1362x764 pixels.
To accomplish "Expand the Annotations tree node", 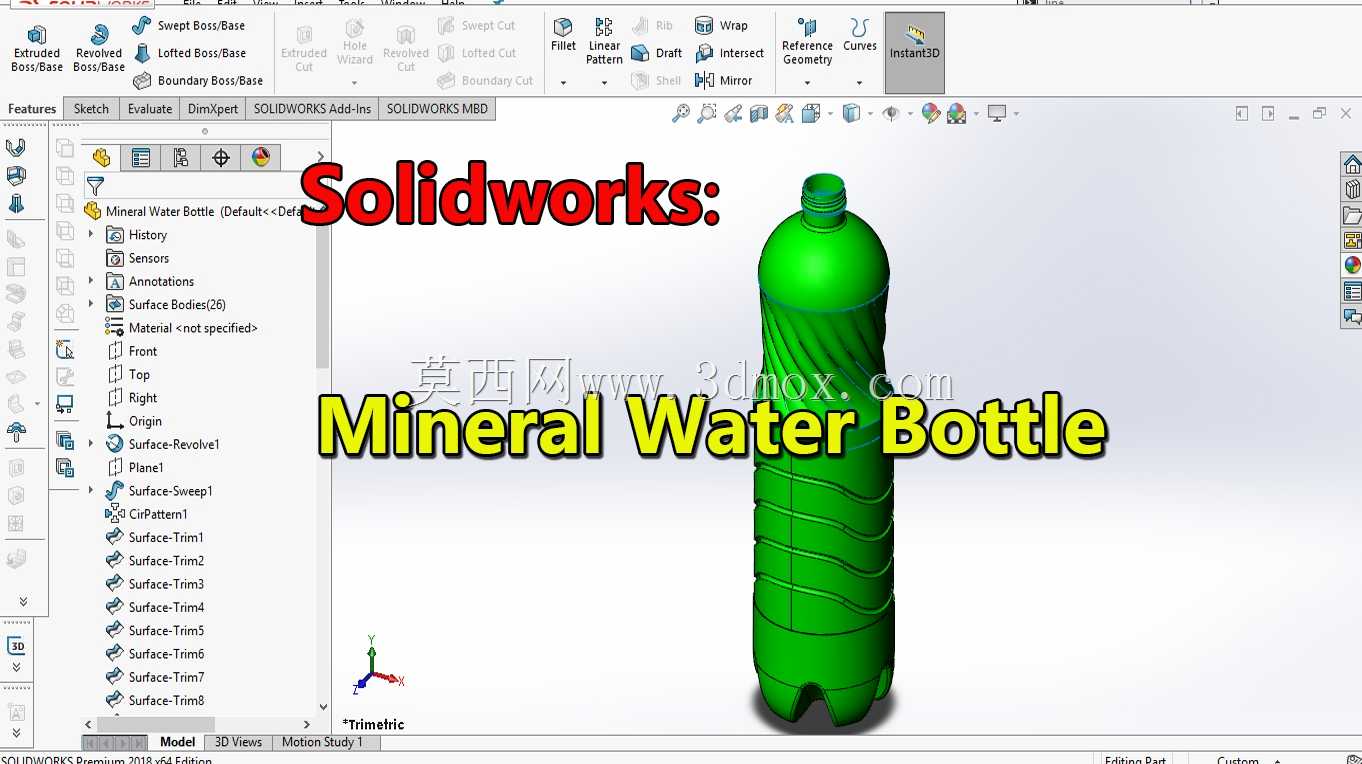I will [91, 281].
